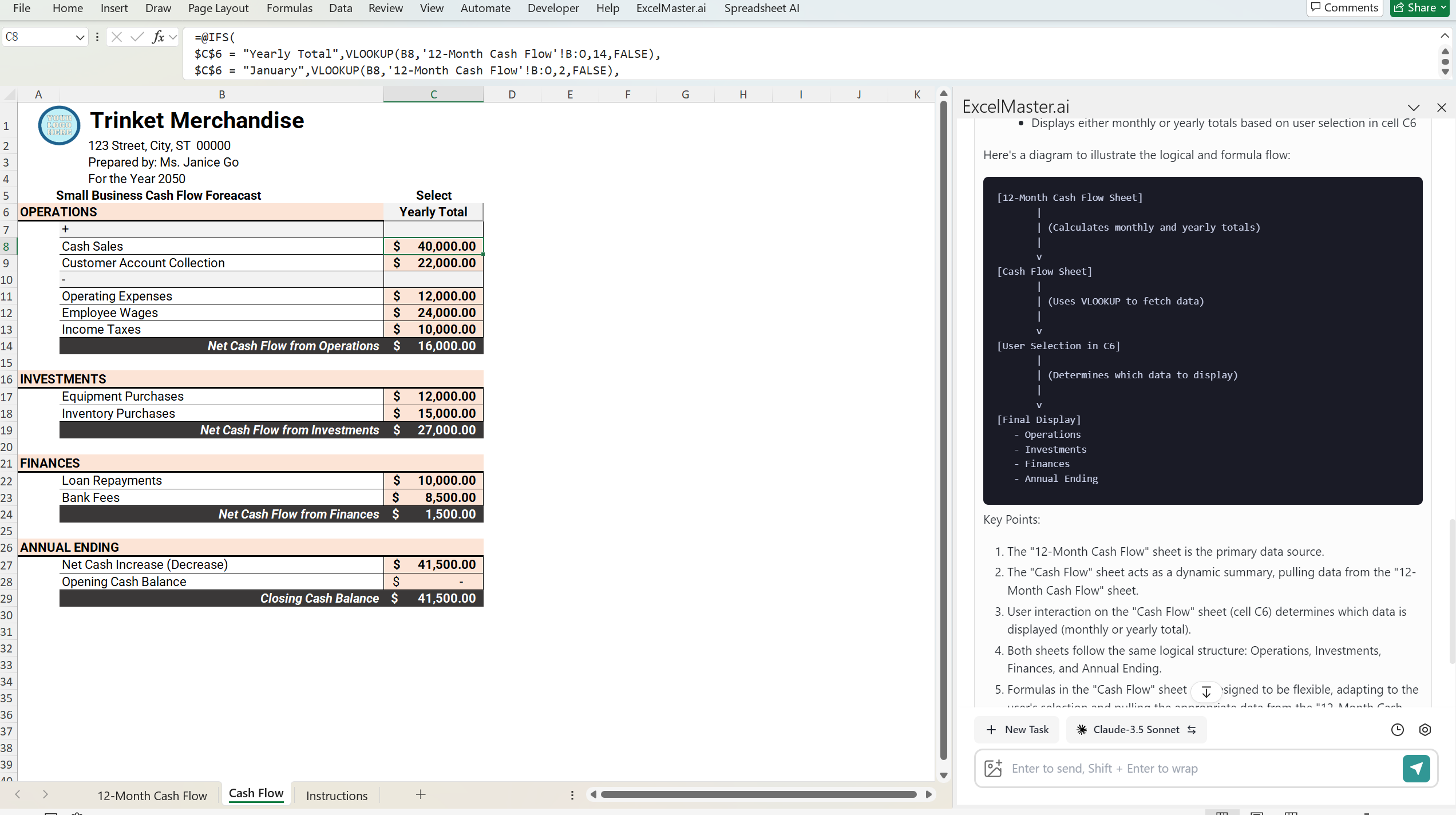The width and height of the screenshot is (1456, 815).
Task: Click the horizontal scrollbar thumb
Action: point(758,794)
